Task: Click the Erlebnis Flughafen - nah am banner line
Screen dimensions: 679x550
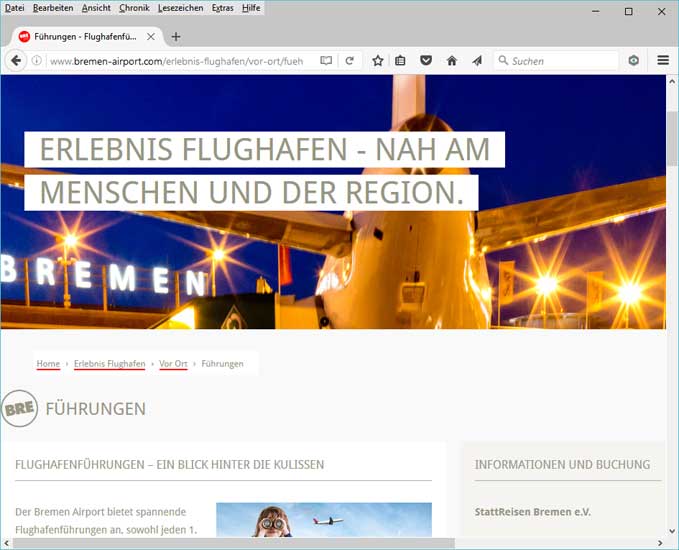Action: [x=265, y=149]
